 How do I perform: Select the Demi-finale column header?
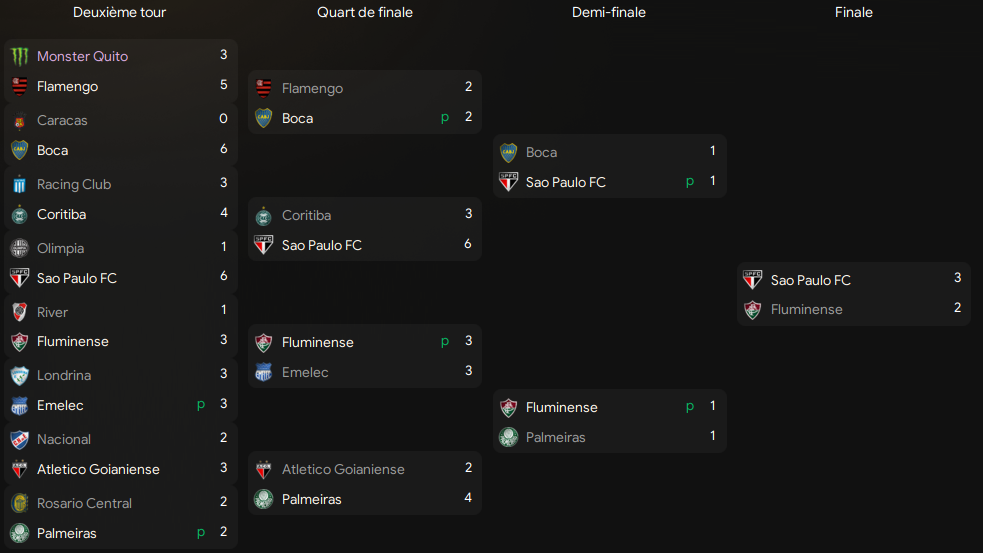[609, 13]
